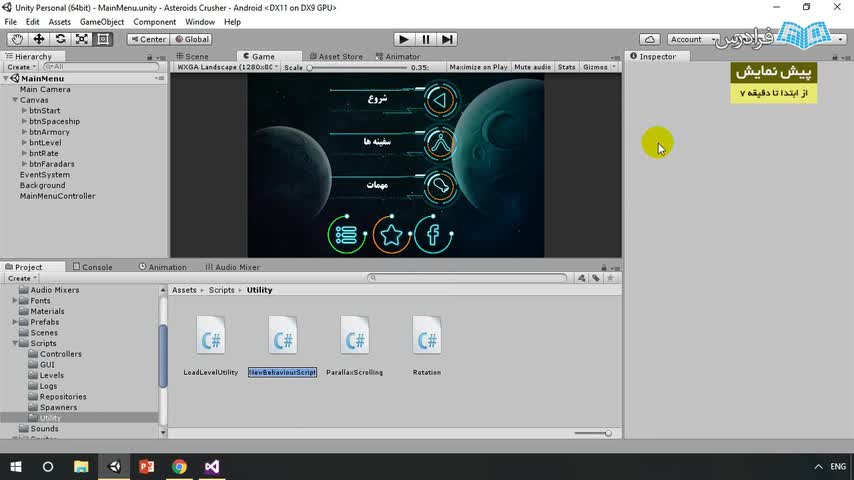Expand btnArmory in Hierarchy
854x480 pixels.
point(24,132)
